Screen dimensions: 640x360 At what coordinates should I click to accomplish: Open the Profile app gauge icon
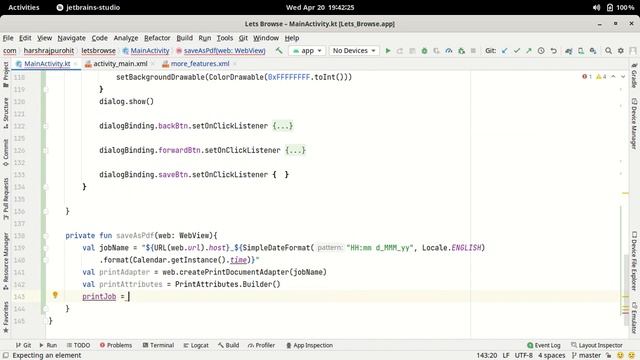(x=449, y=51)
